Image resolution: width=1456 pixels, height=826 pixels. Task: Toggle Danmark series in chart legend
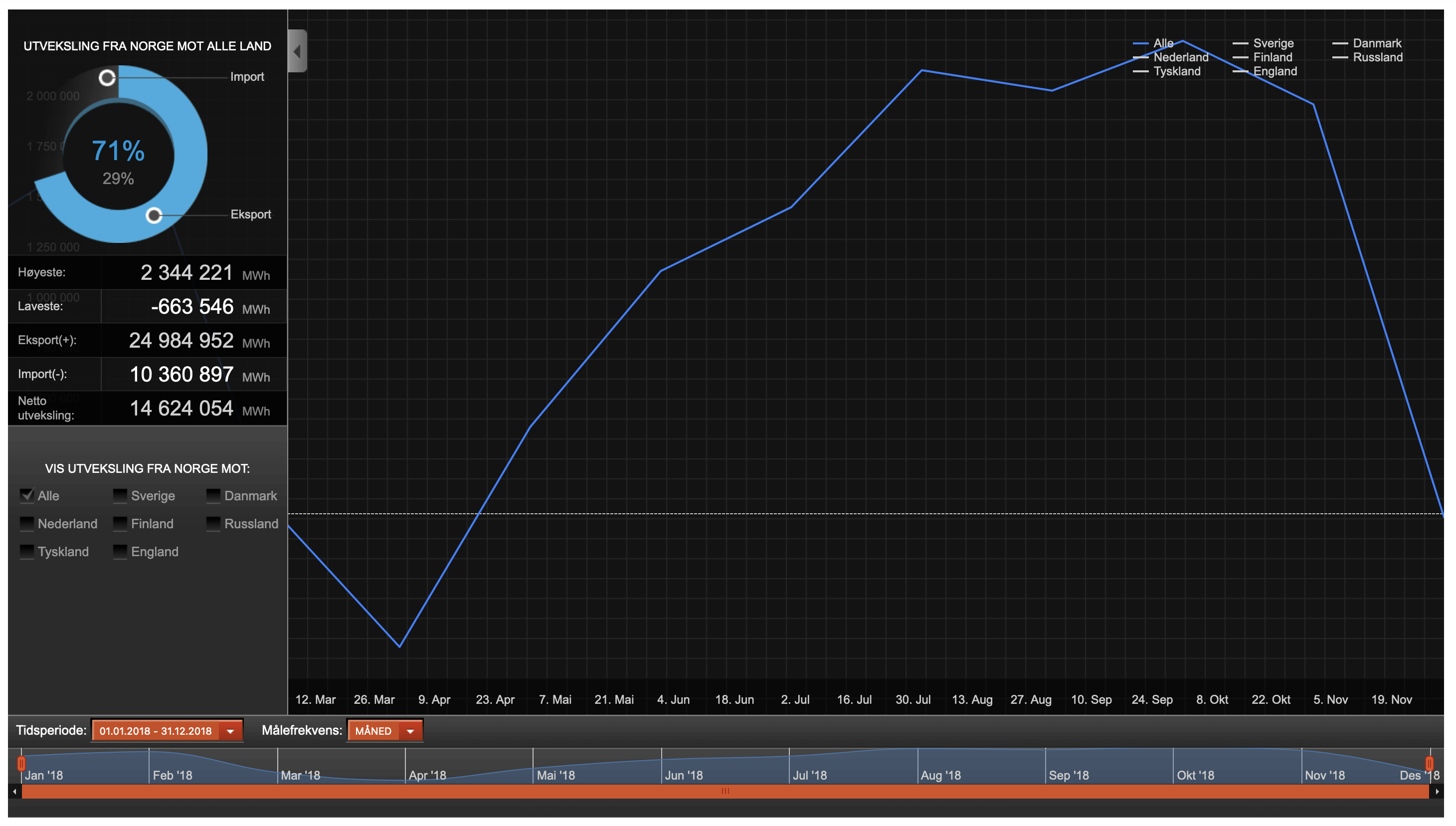click(x=1376, y=43)
